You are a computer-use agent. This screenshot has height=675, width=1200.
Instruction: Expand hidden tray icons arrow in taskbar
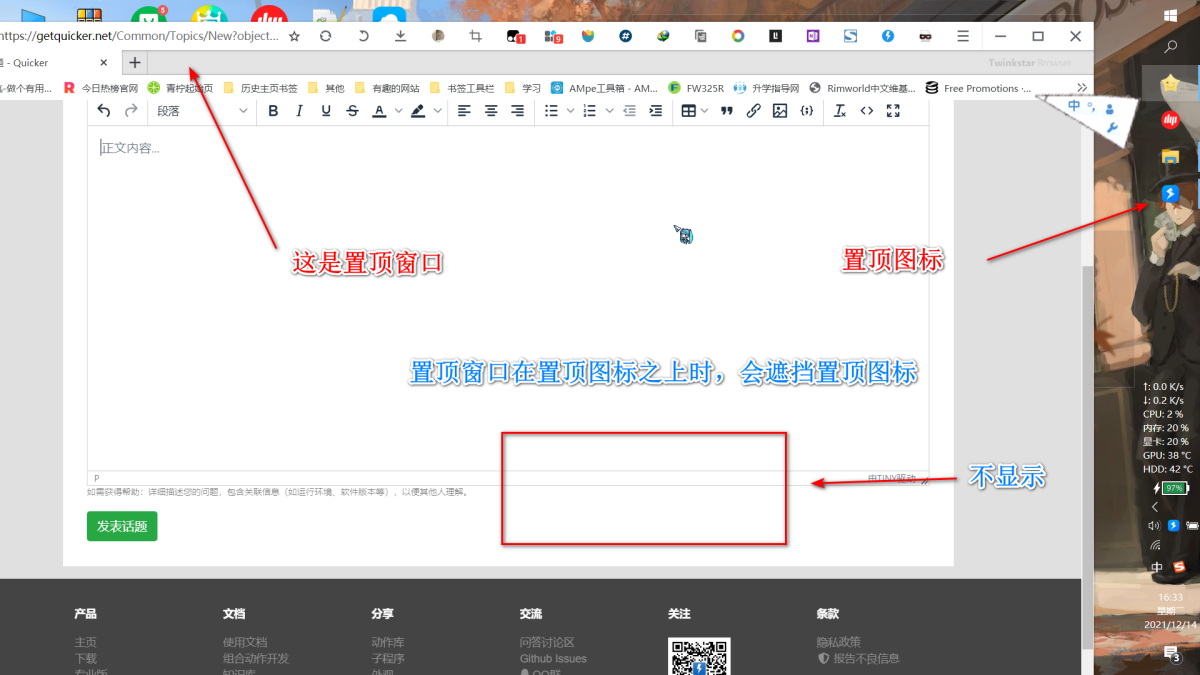point(1155,507)
